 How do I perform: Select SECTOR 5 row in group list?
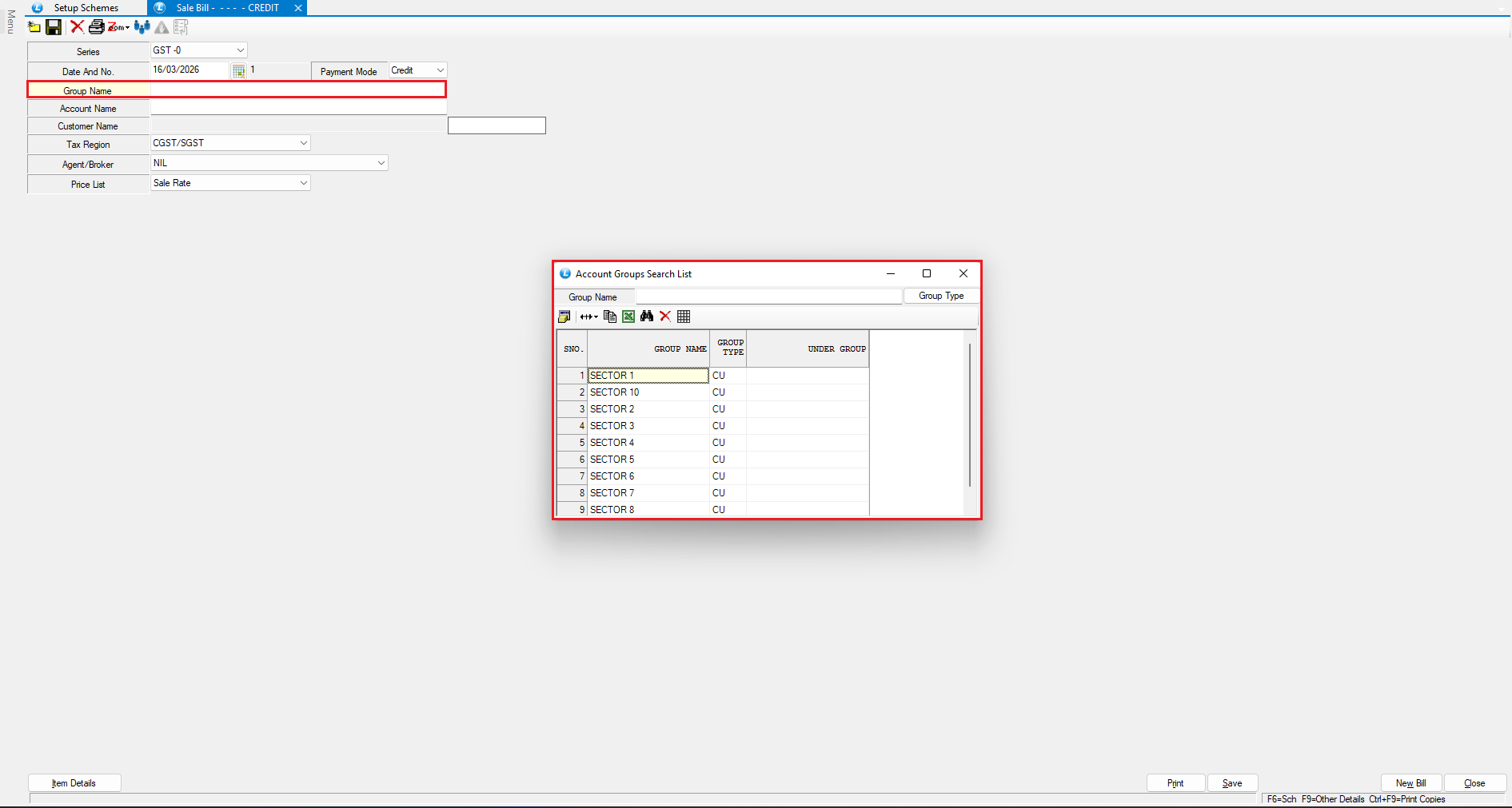click(612, 460)
